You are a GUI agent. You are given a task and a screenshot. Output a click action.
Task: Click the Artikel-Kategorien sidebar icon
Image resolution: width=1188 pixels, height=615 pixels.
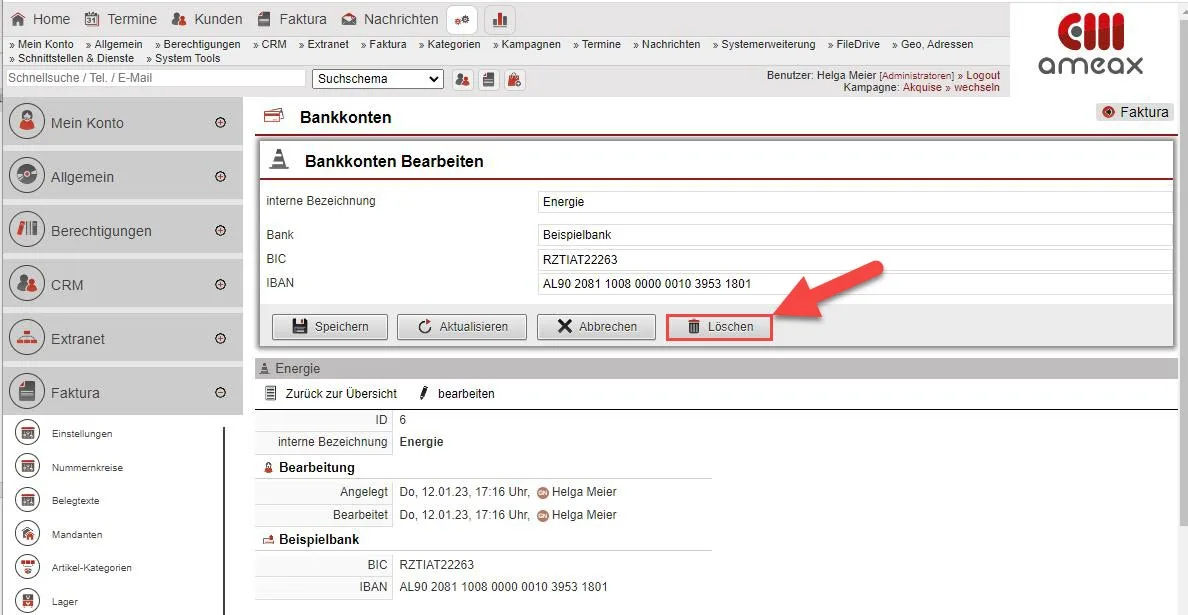coord(28,567)
